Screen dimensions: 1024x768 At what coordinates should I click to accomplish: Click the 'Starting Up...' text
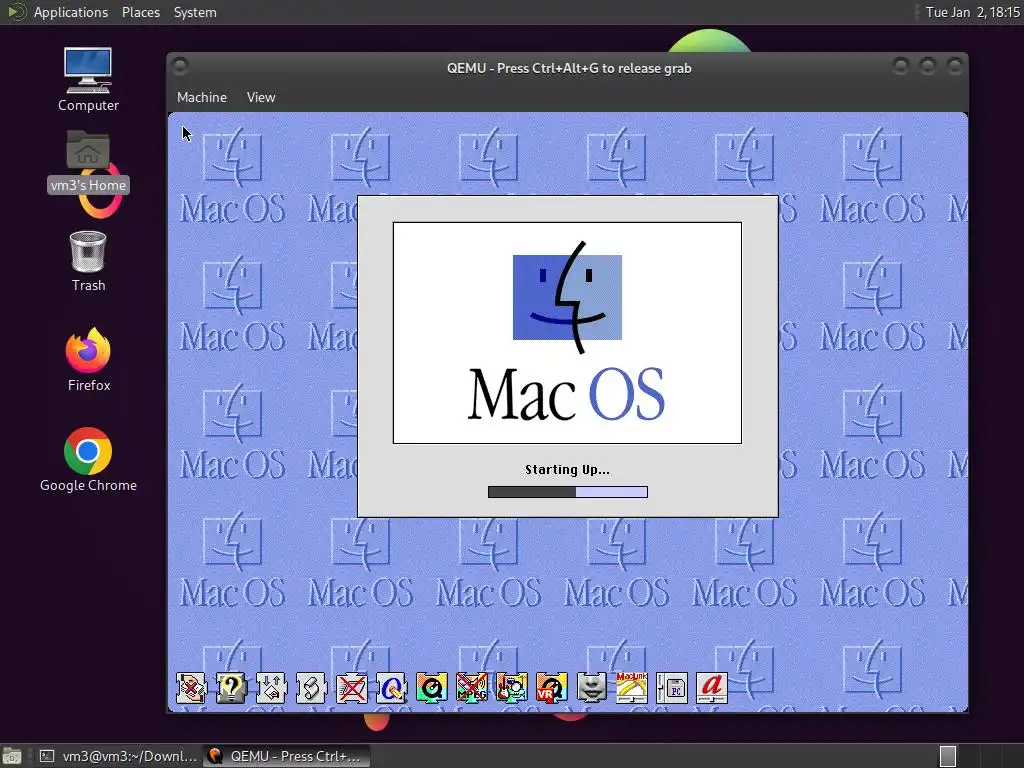pyautogui.click(x=567, y=470)
